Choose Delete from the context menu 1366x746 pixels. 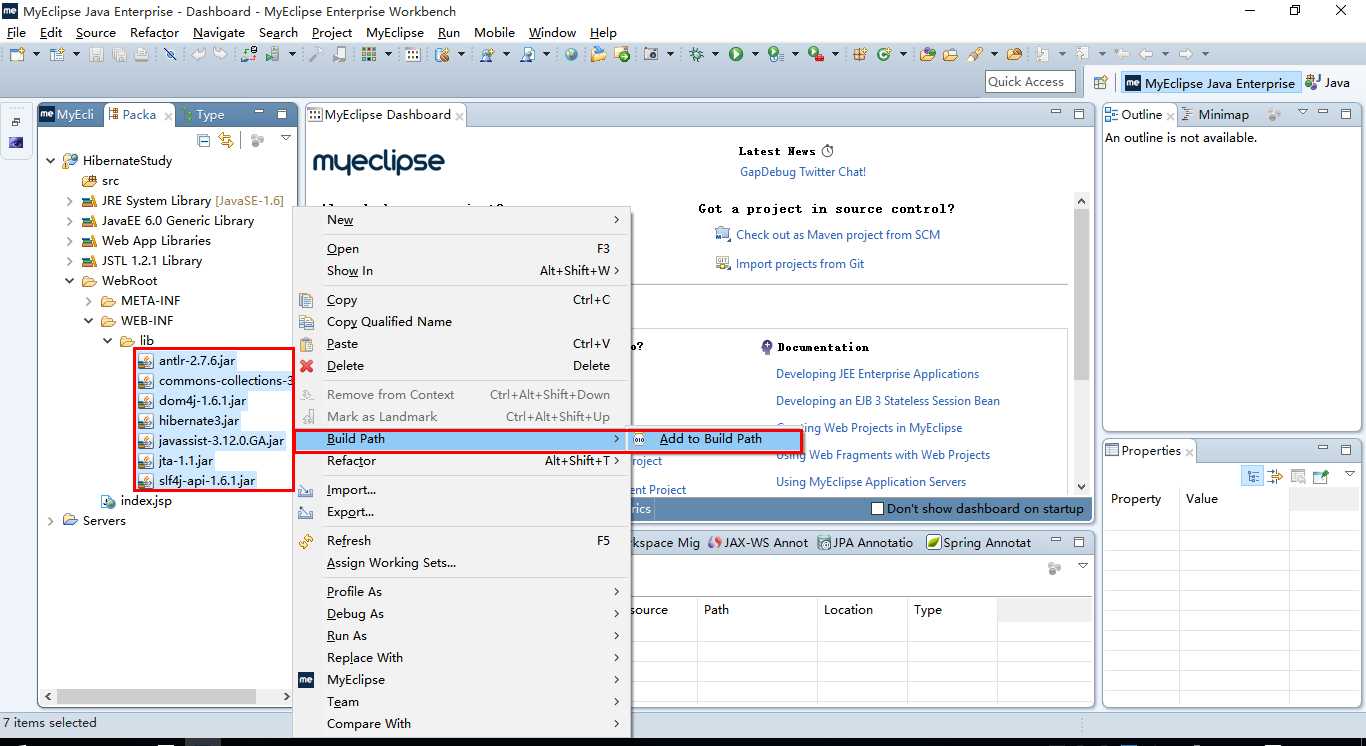click(463, 366)
